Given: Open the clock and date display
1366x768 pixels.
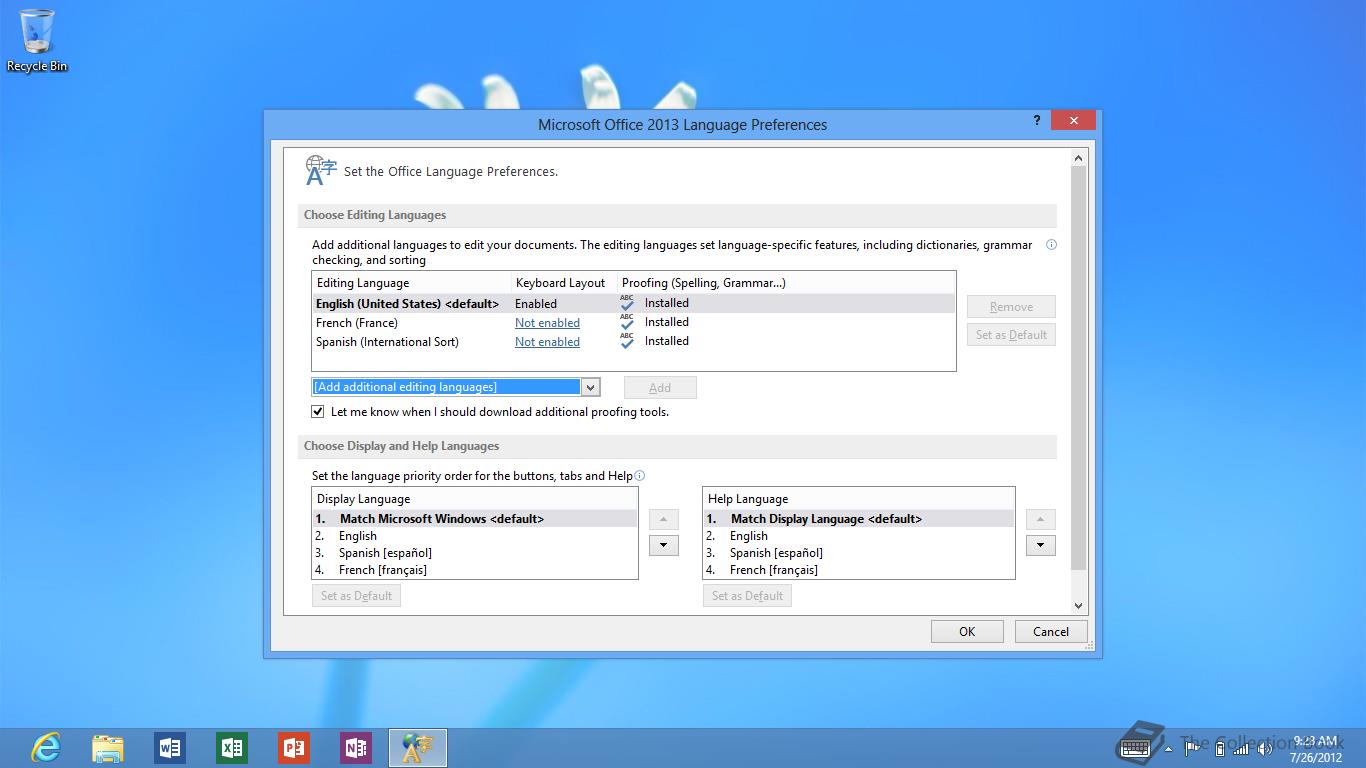Looking at the screenshot, I should (1316, 749).
